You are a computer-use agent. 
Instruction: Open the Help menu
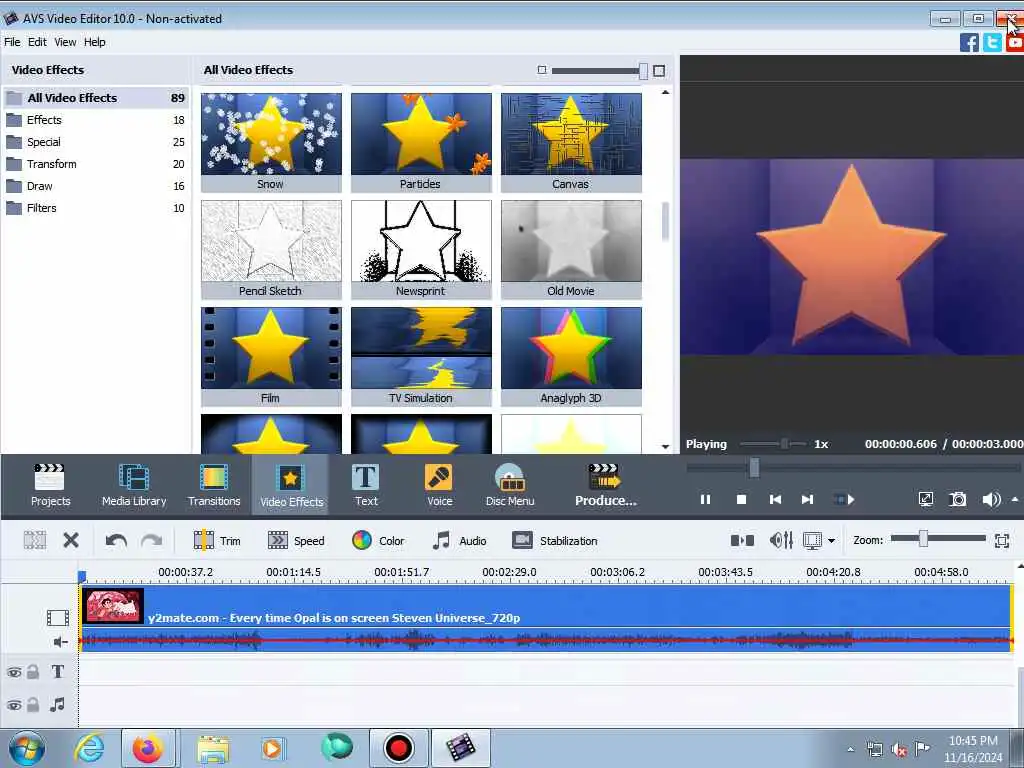(x=95, y=42)
